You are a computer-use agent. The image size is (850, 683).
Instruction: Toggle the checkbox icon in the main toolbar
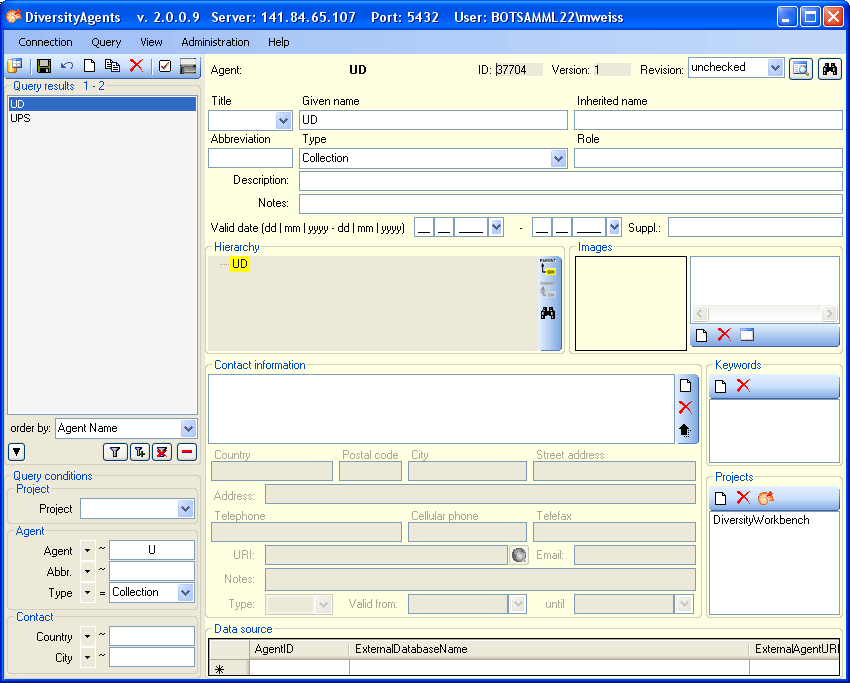point(165,66)
